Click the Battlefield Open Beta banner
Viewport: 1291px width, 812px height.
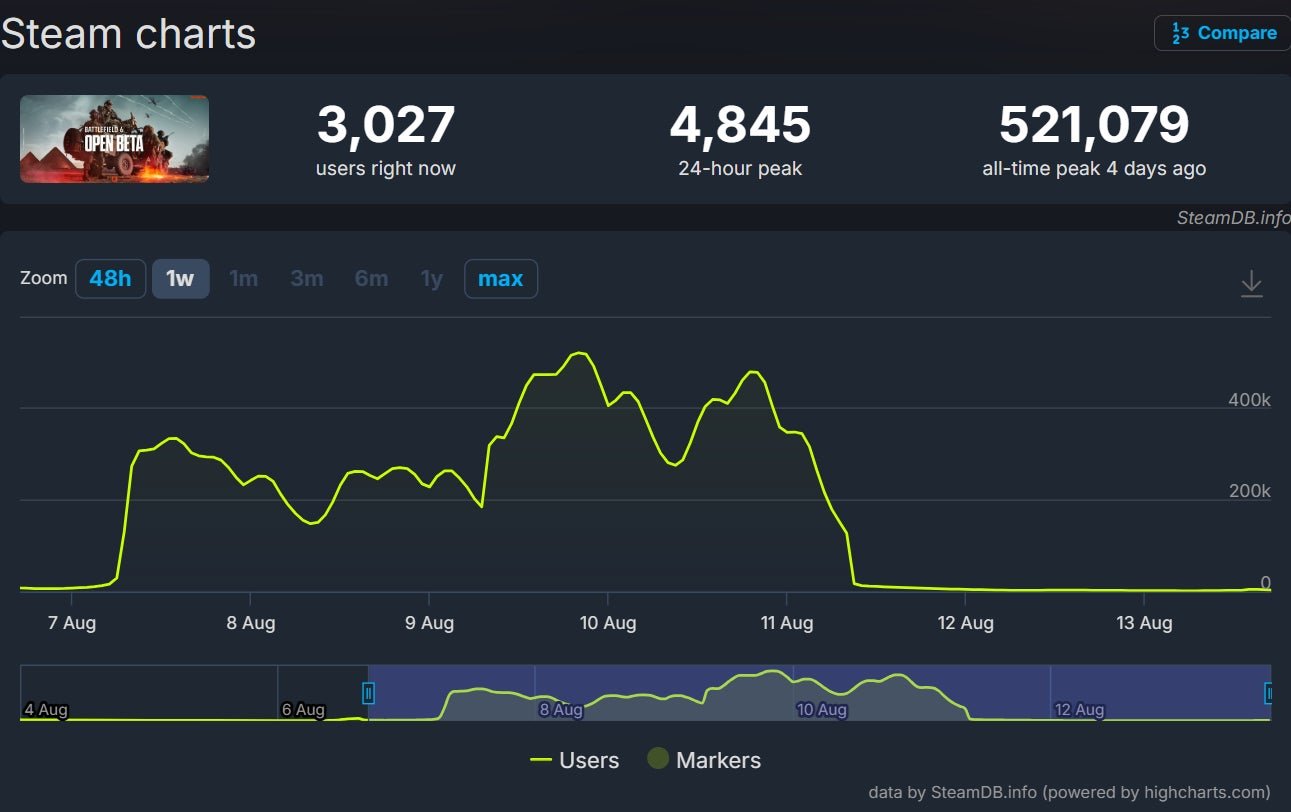(x=113, y=140)
